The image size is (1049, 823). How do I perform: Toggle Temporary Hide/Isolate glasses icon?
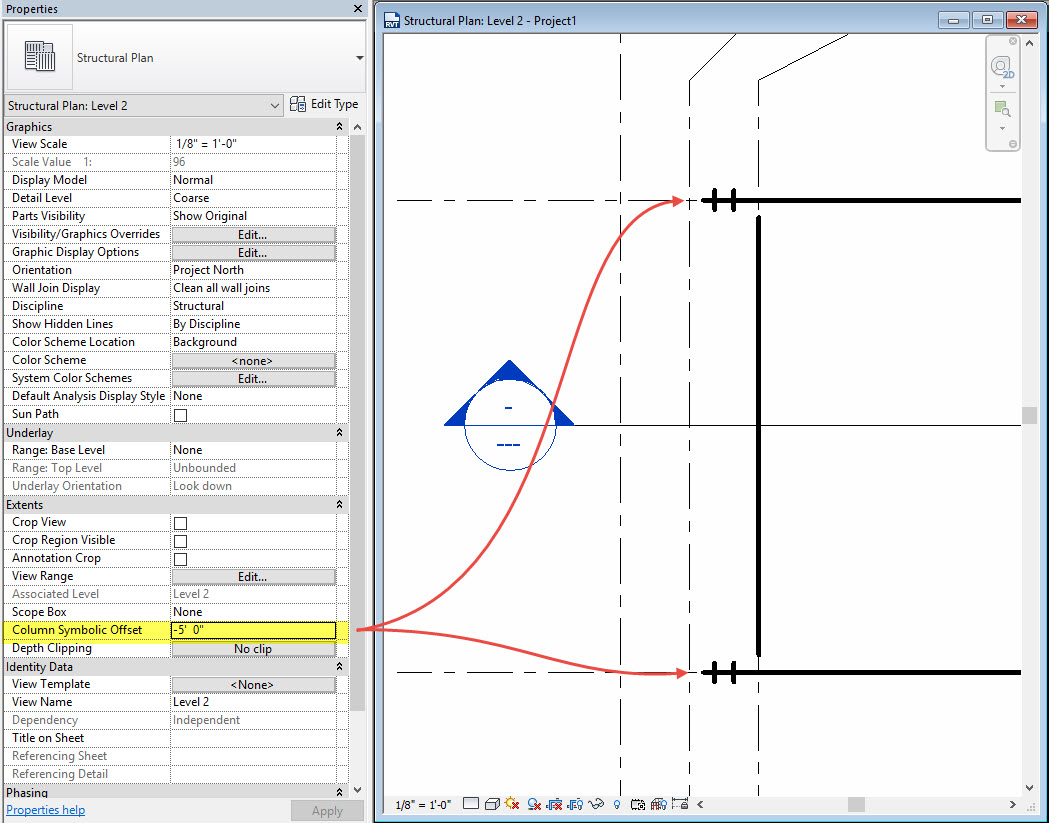click(x=596, y=803)
